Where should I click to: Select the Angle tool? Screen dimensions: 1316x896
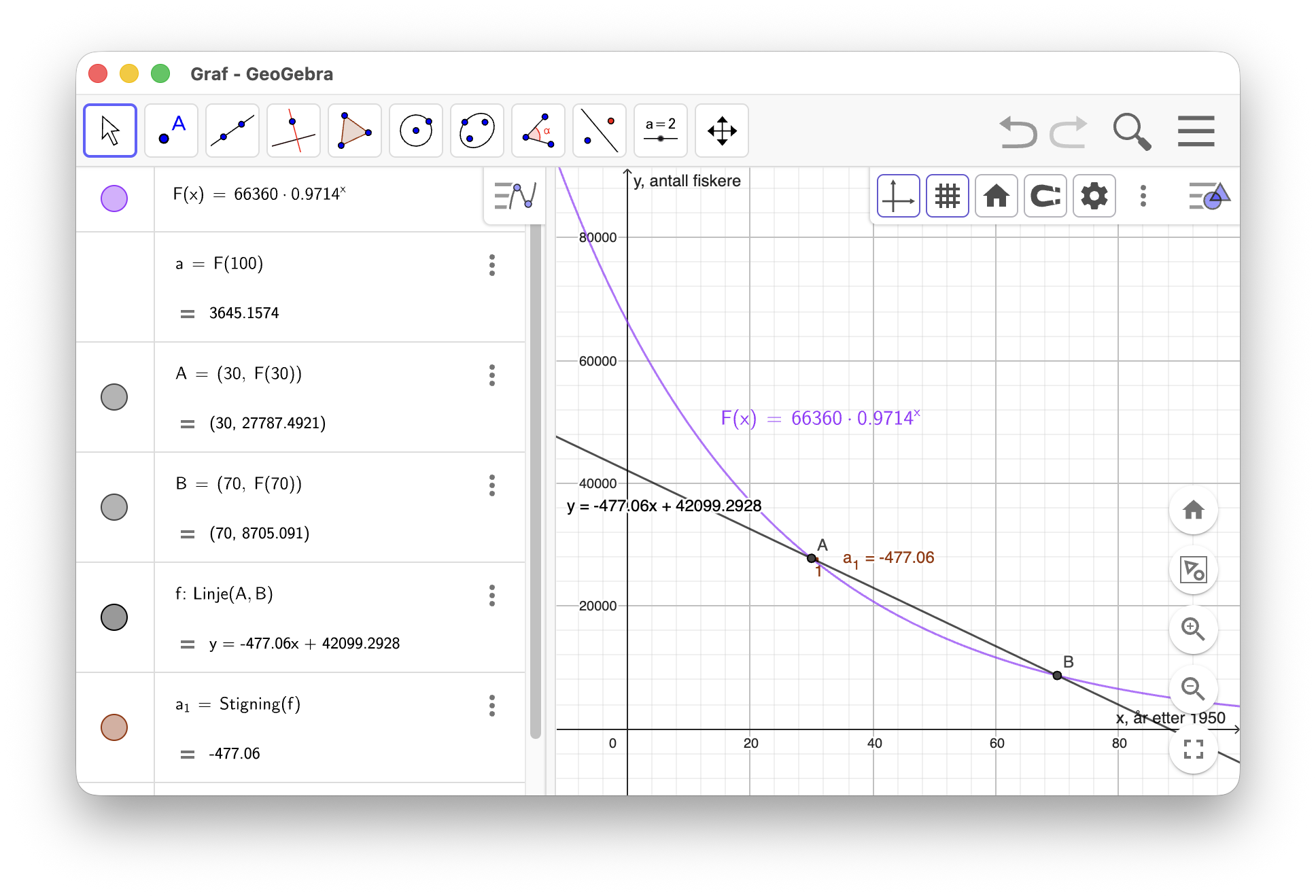pos(538,131)
